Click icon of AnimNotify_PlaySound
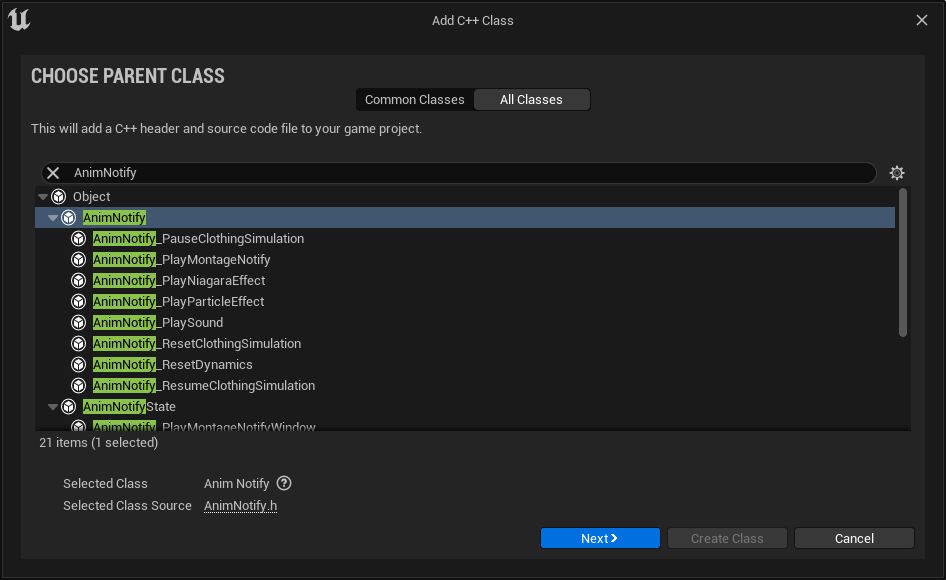 pyautogui.click(x=78, y=323)
